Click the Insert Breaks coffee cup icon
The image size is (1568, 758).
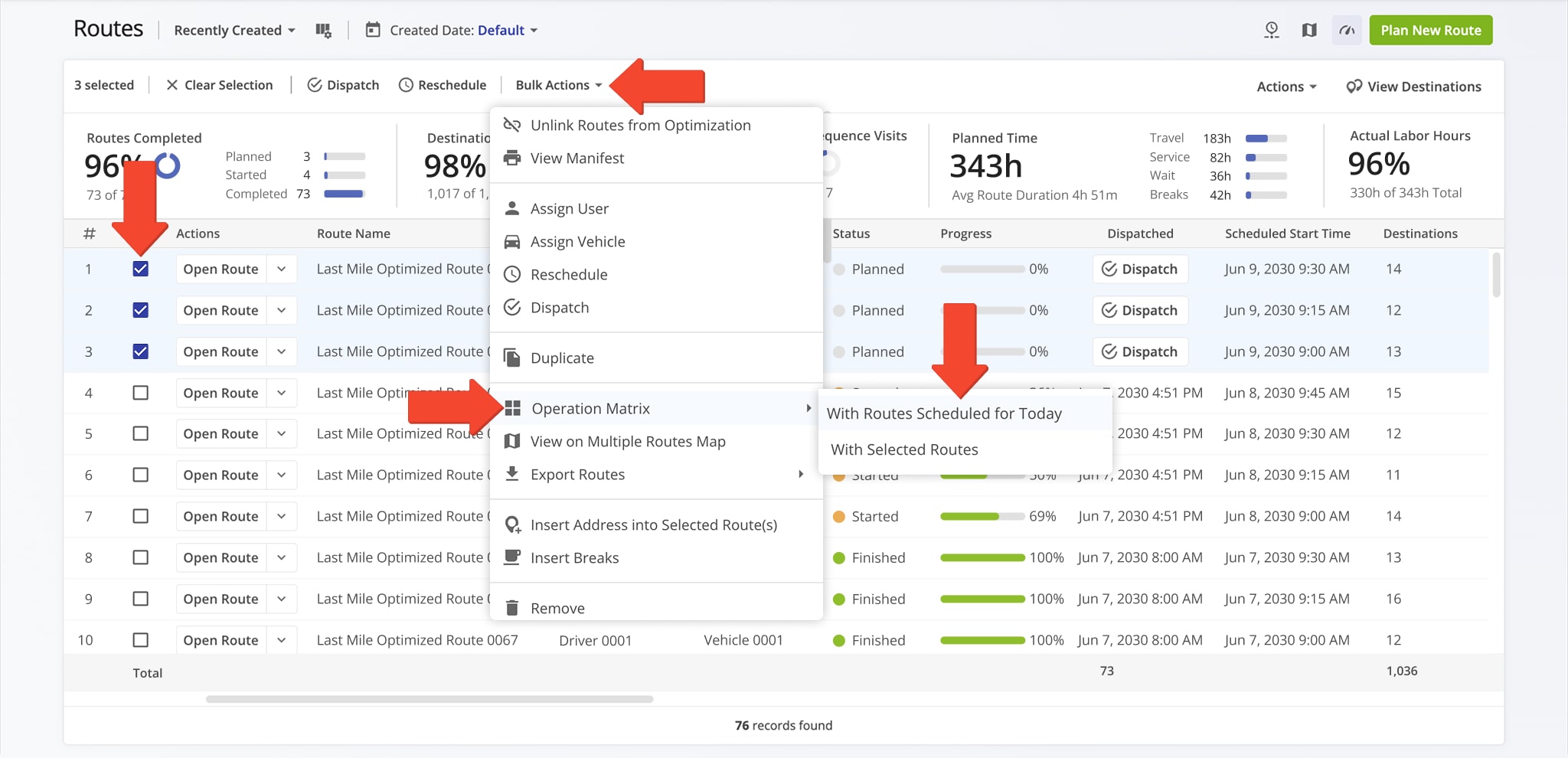coord(512,557)
